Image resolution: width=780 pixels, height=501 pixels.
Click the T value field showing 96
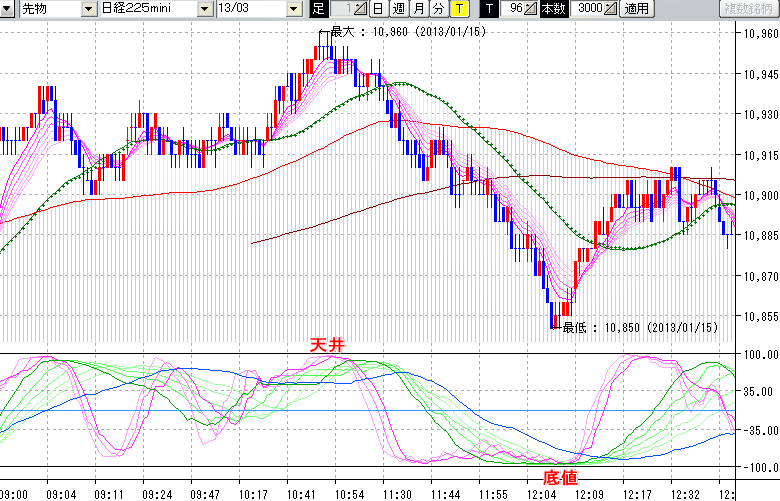tap(515, 9)
